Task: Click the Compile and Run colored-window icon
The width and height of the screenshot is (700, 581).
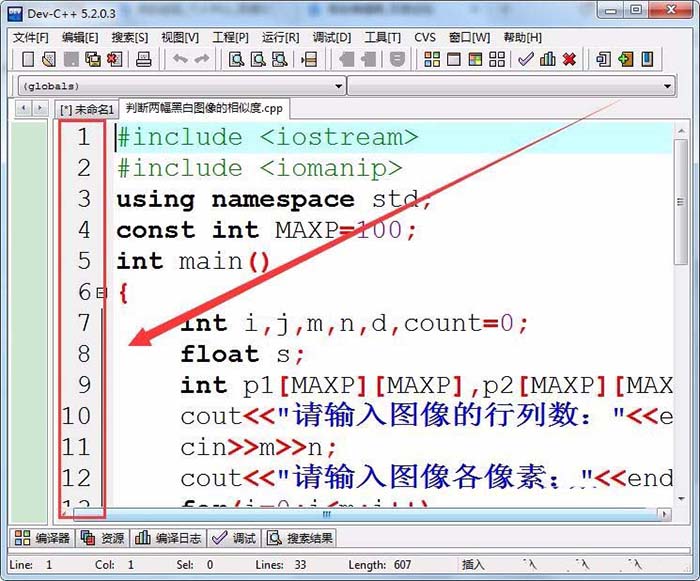Action: point(475,59)
